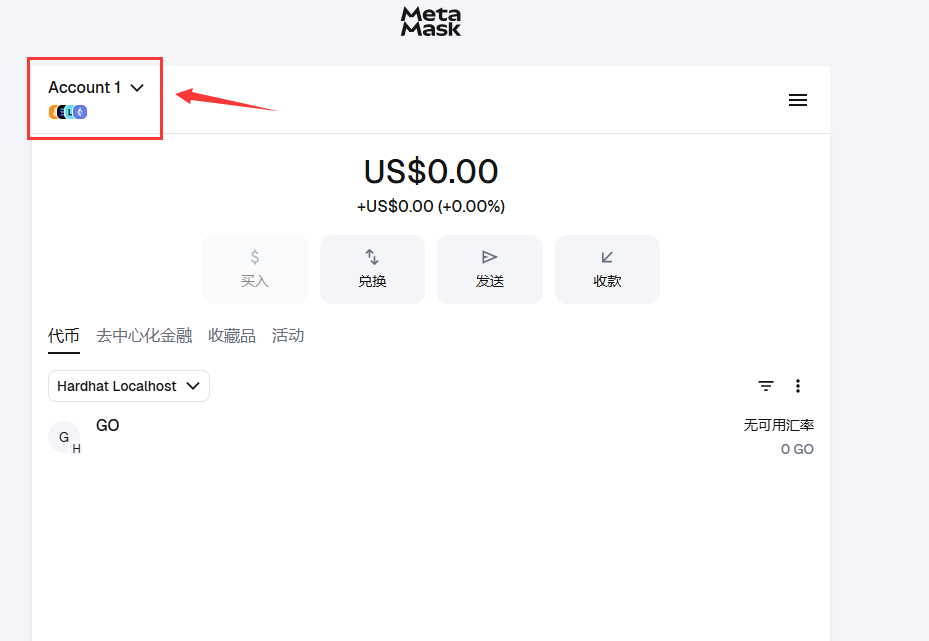
Task: Open the three-dot token options menu
Action: tap(797, 386)
